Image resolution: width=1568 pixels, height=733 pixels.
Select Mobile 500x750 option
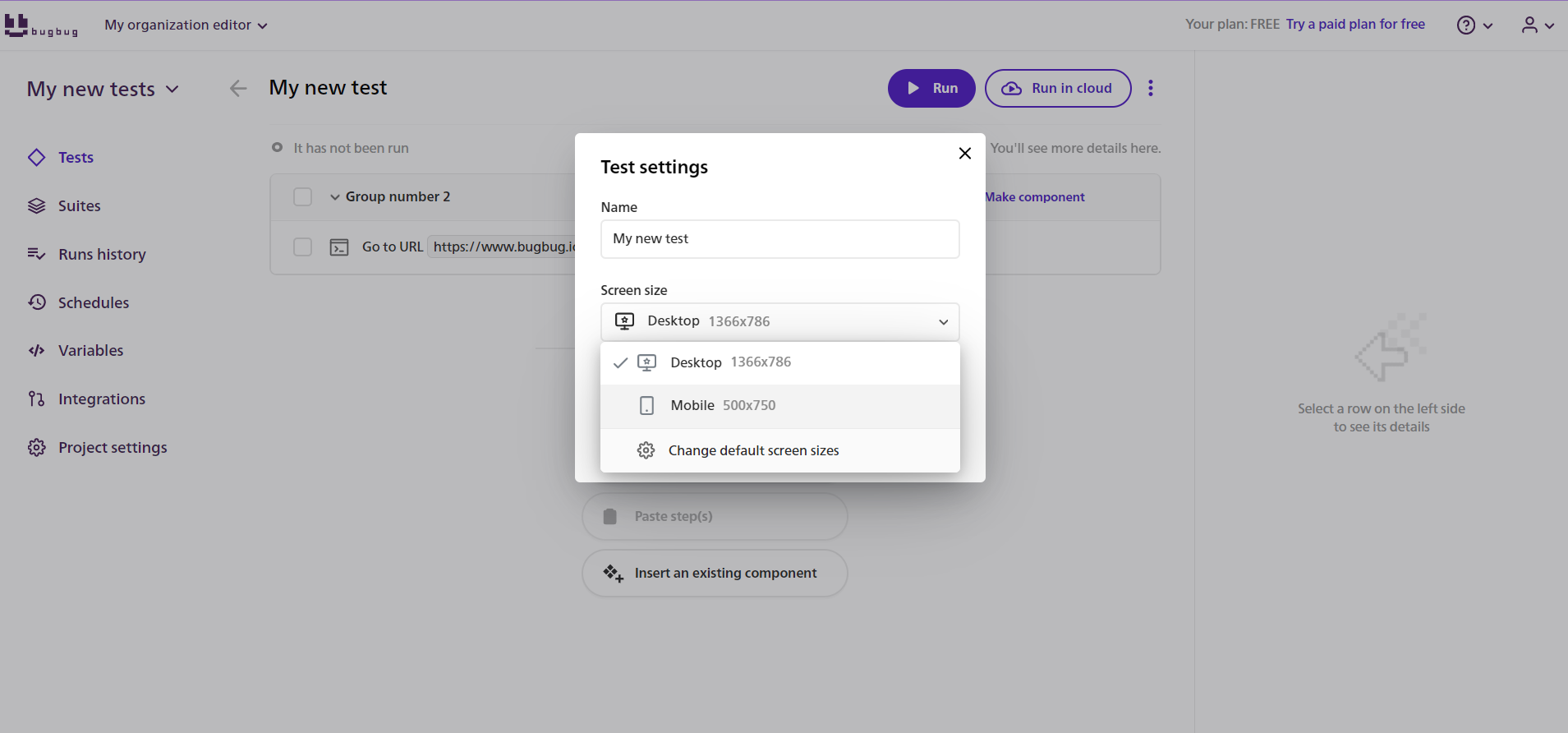click(x=779, y=406)
